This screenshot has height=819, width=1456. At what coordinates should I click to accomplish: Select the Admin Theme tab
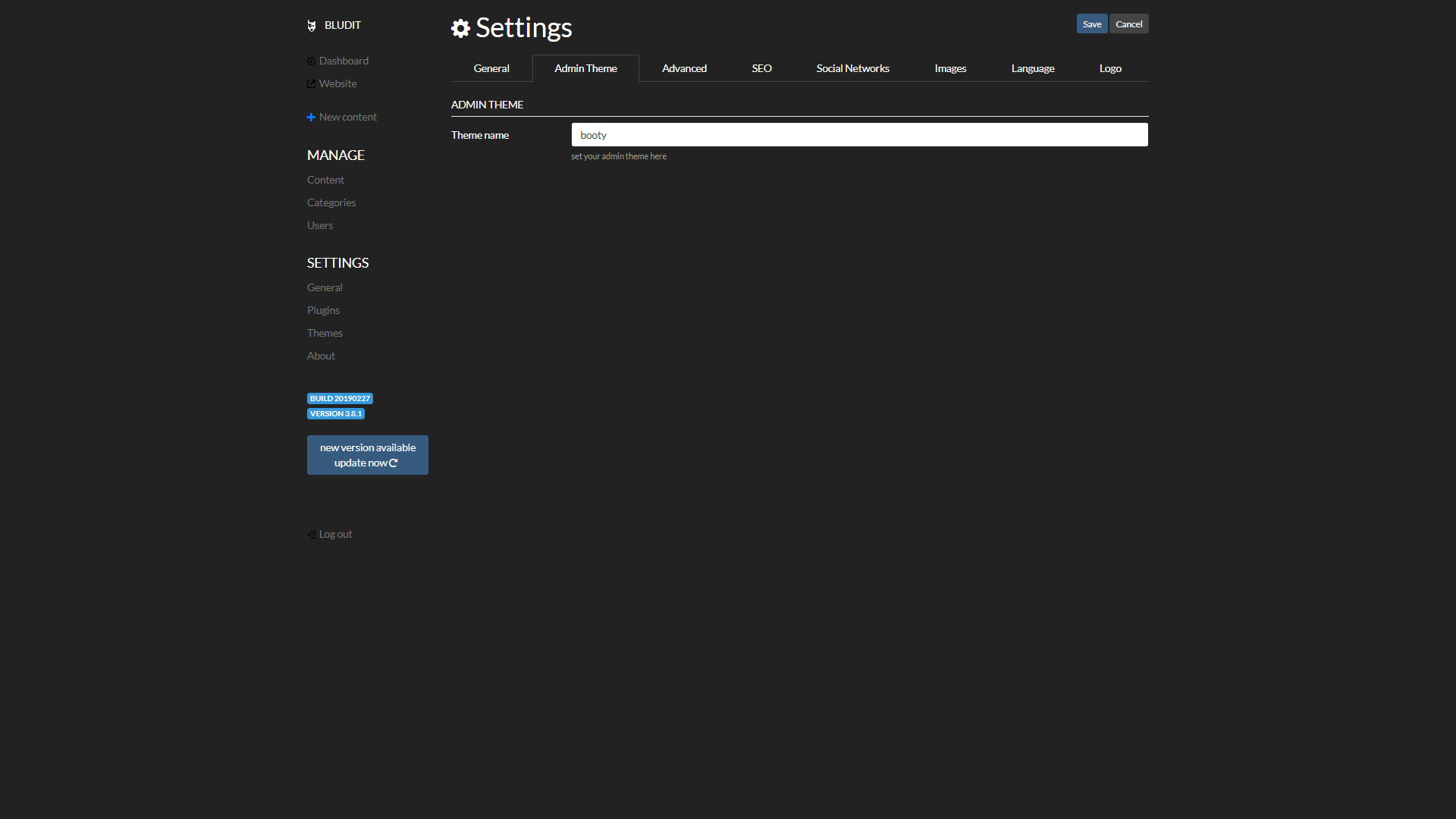point(585,68)
